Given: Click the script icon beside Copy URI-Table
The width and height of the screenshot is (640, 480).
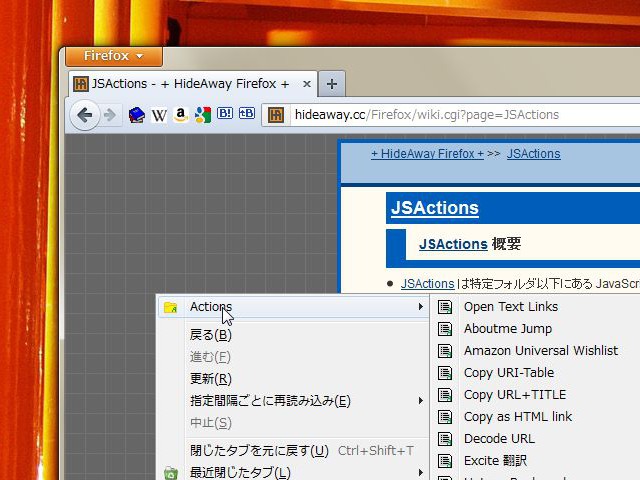Looking at the screenshot, I should (x=445, y=373).
